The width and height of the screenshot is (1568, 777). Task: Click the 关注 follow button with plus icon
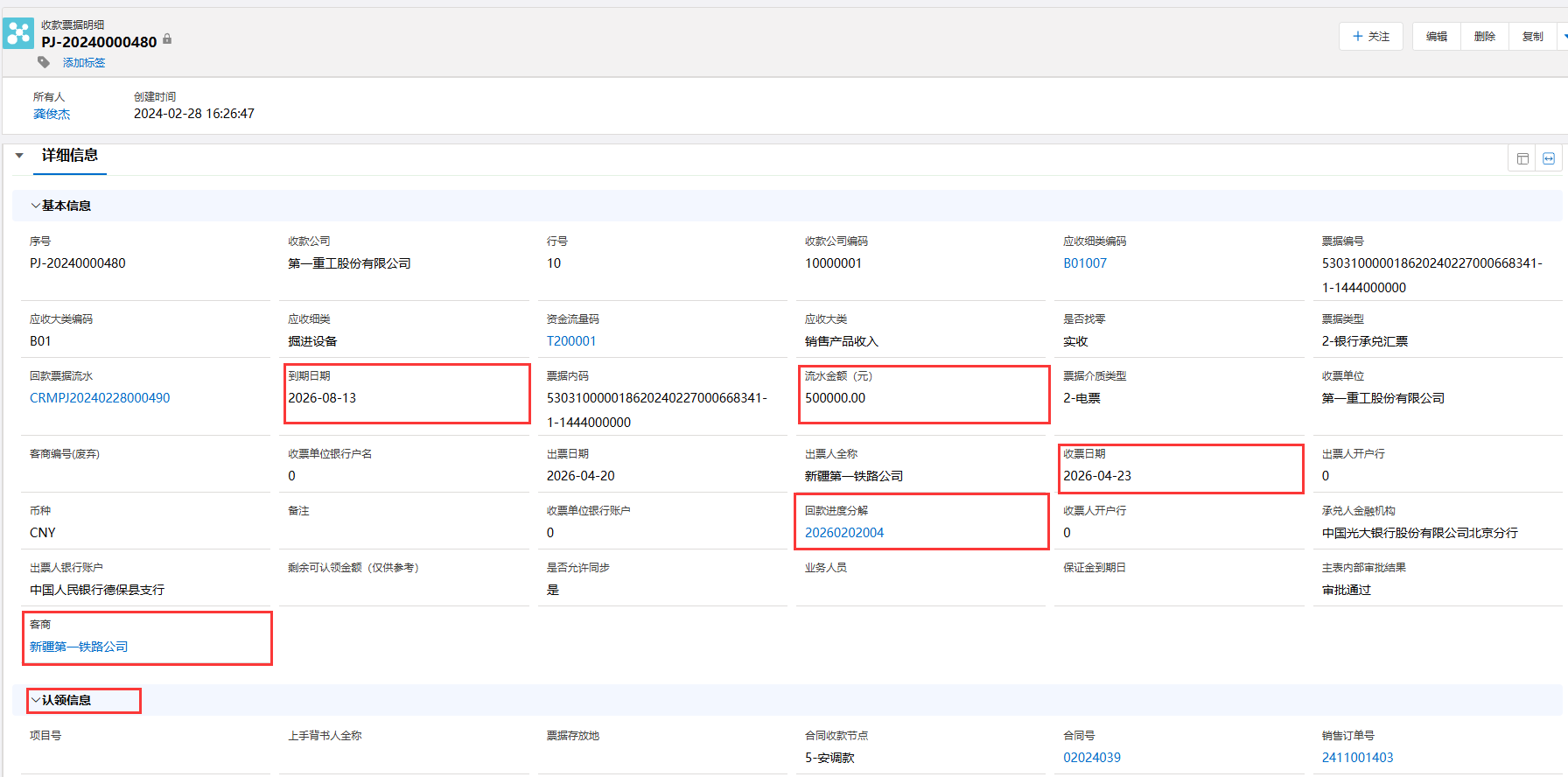click(x=1370, y=37)
